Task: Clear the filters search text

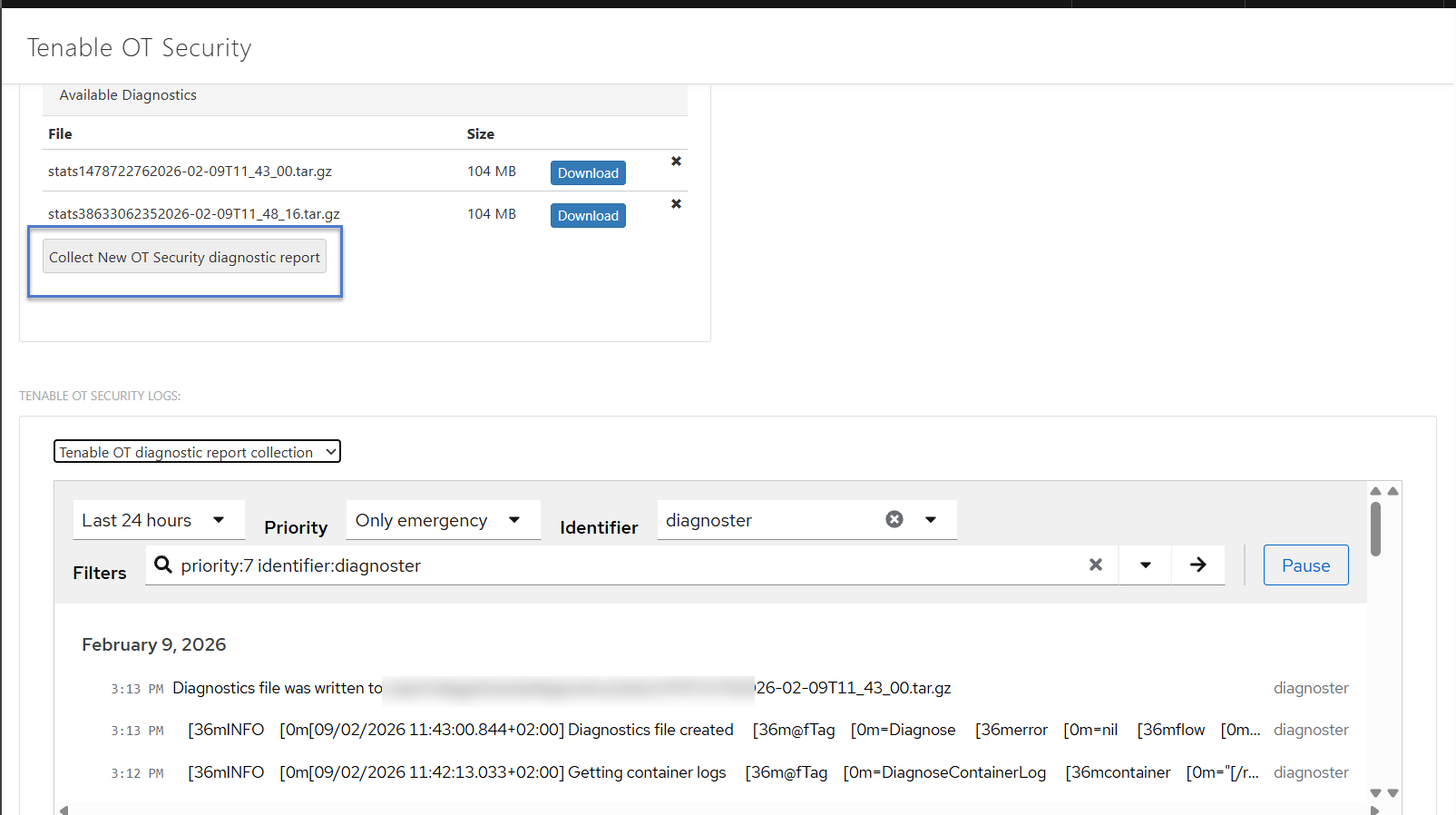Action: pyautogui.click(x=1095, y=565)
